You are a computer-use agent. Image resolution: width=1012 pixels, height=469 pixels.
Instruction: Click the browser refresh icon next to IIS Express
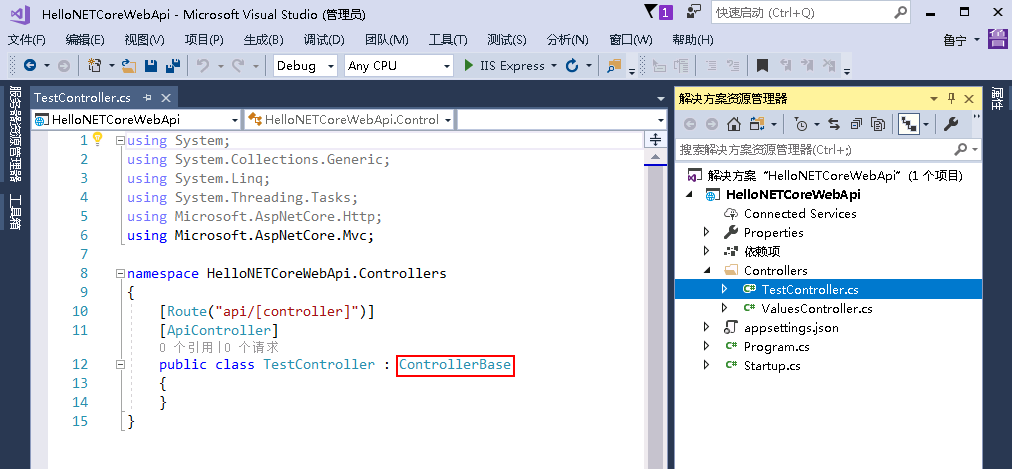[571, 65]
